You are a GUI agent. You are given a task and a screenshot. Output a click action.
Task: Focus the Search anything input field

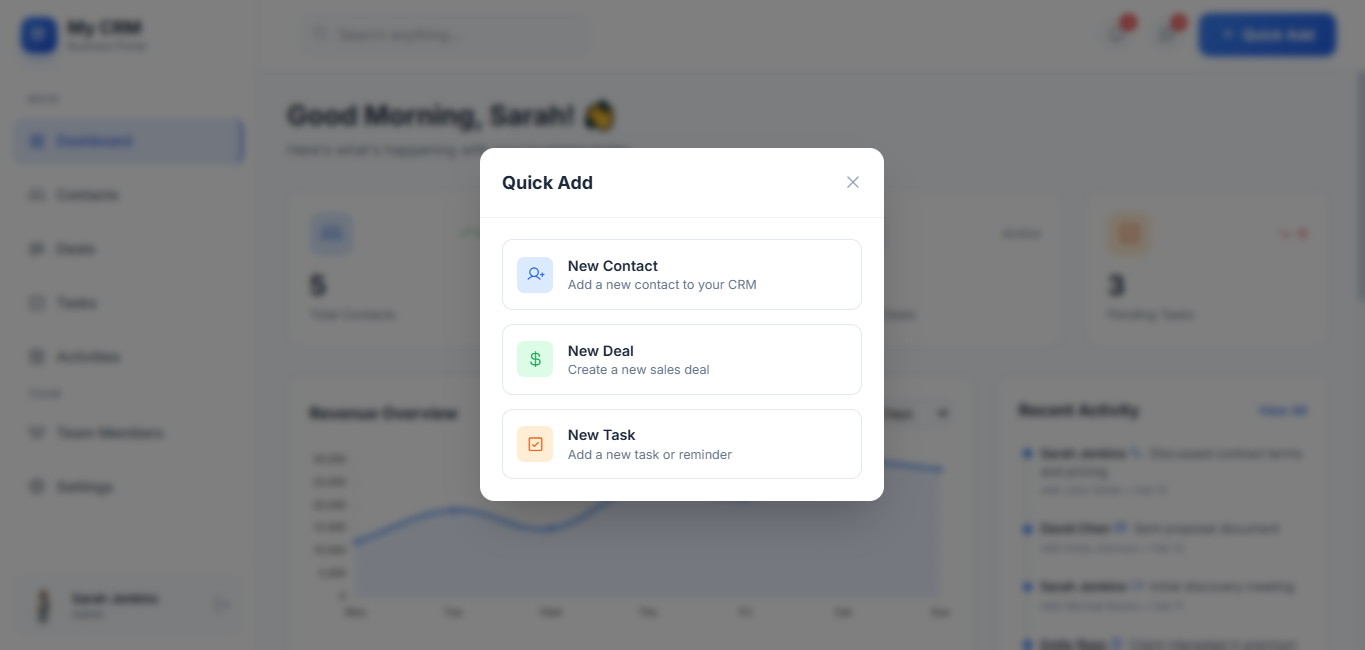coord(445,35)
